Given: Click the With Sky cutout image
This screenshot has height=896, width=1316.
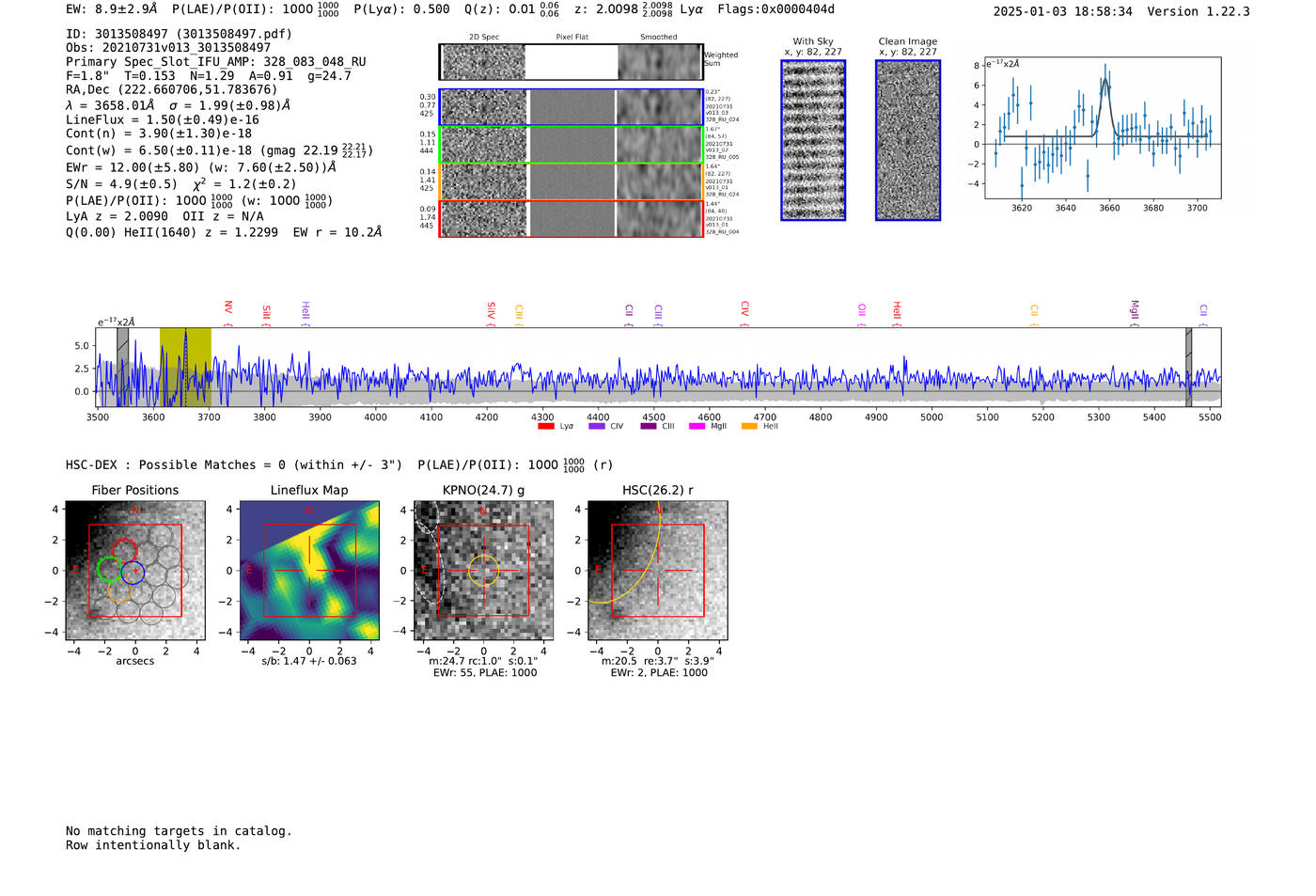Looking at the screenshot, I should (x=813, y=140).
